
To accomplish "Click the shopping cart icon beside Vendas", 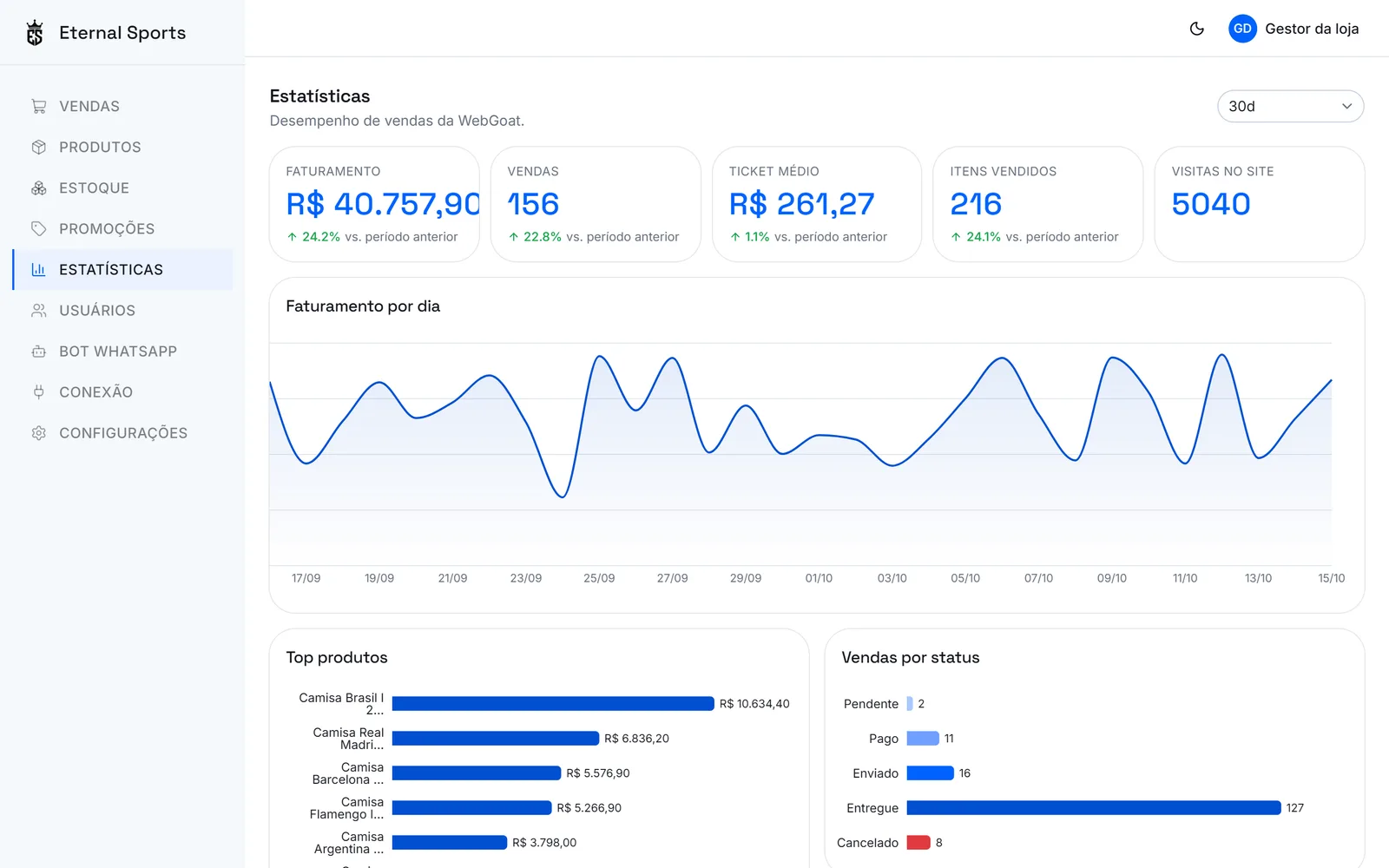I will point(39,107).
